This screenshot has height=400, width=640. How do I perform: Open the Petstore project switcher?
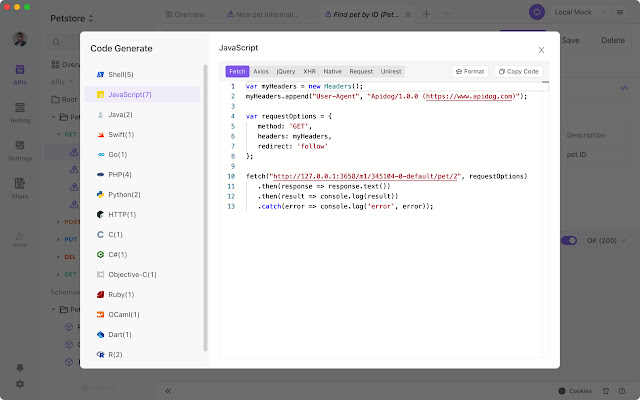click(x=72, y=18)
